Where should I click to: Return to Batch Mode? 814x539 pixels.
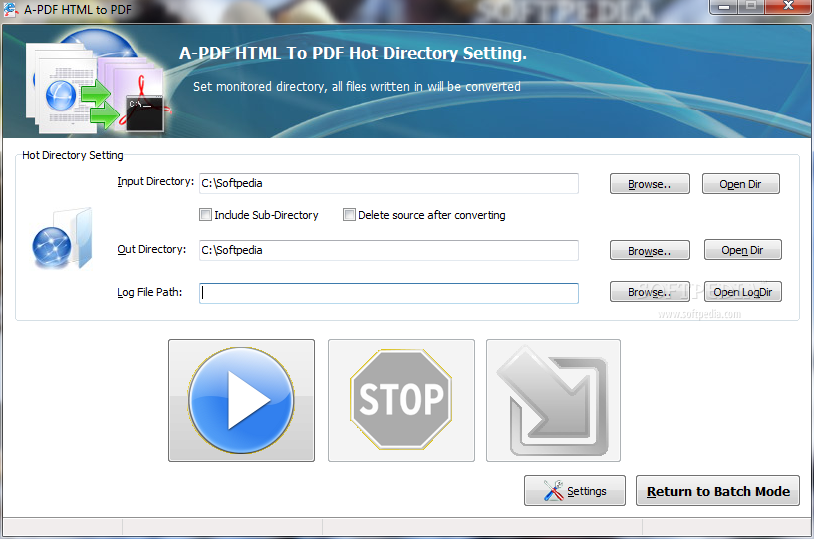pyautogui.click(x=718, y=491)
